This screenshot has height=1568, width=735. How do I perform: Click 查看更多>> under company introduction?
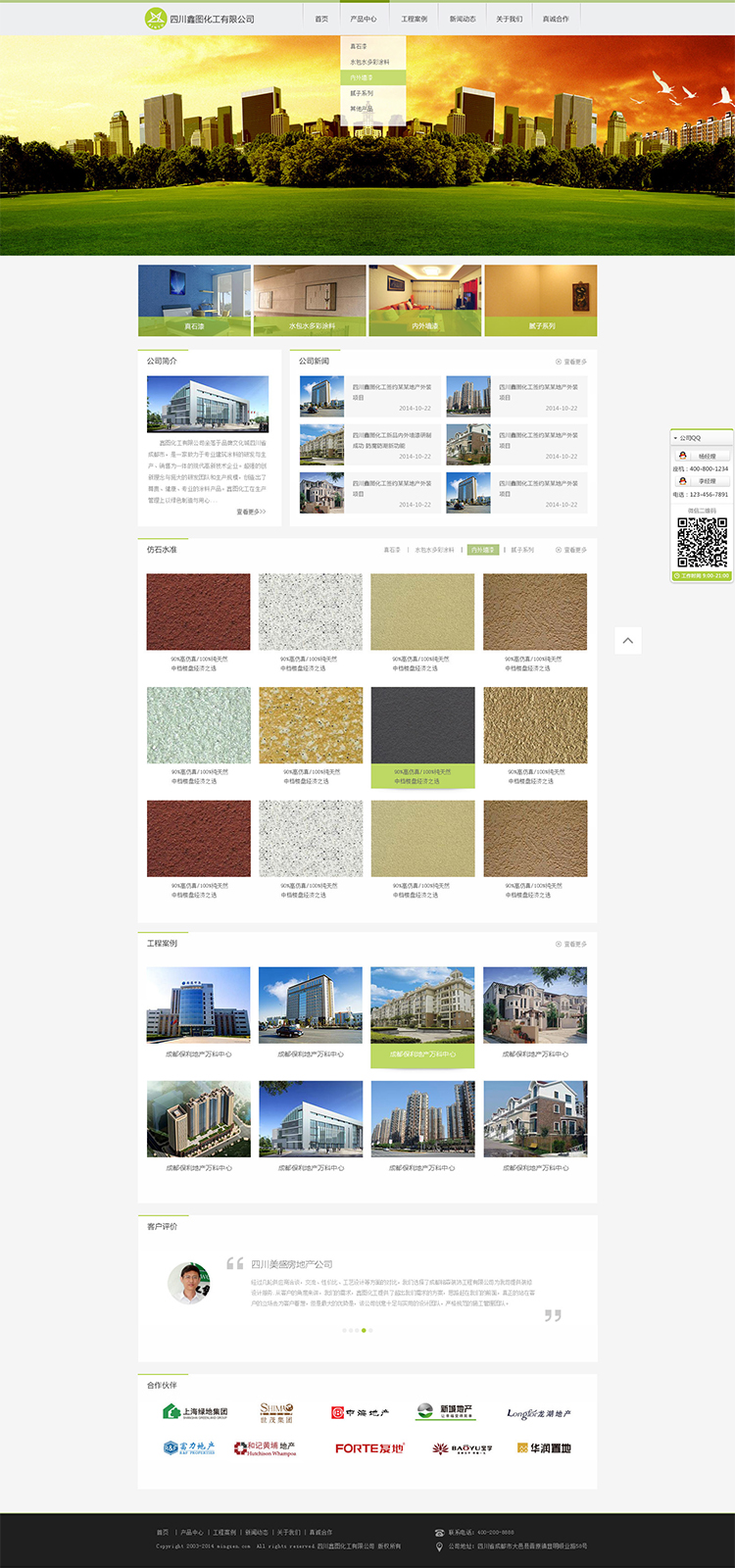(251, 512)
